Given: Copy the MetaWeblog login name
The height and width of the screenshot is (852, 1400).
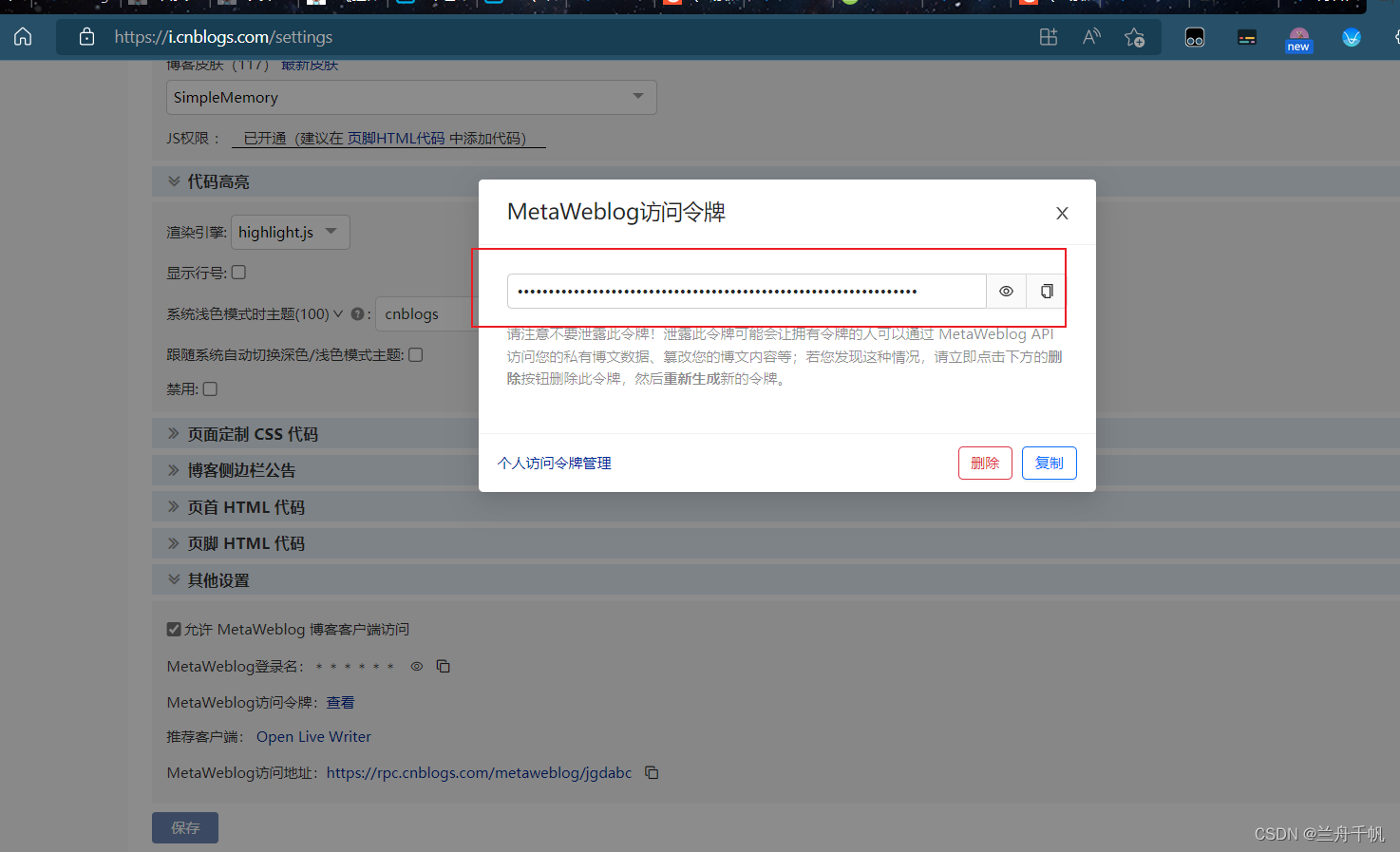Looking at the screenshot, I should click(x=443, y=666).
